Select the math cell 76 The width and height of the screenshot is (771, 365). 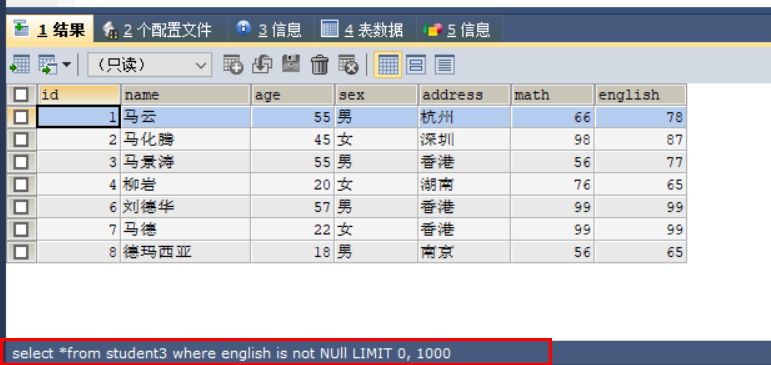(x=553, y=184)
